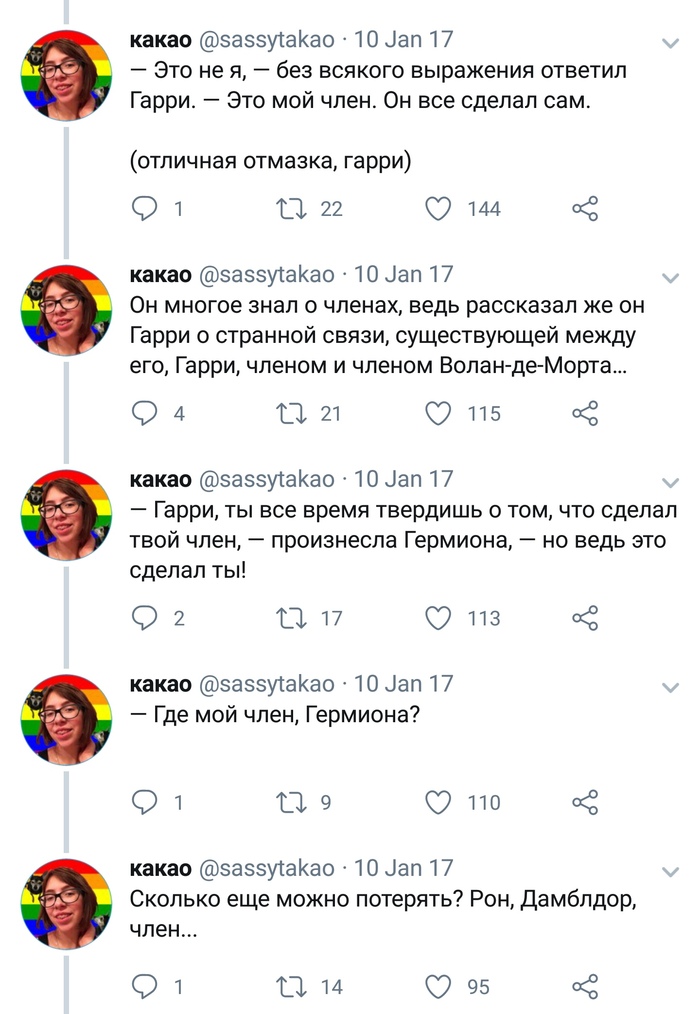Open the @sassytakao handle on the last tweet

268,868
